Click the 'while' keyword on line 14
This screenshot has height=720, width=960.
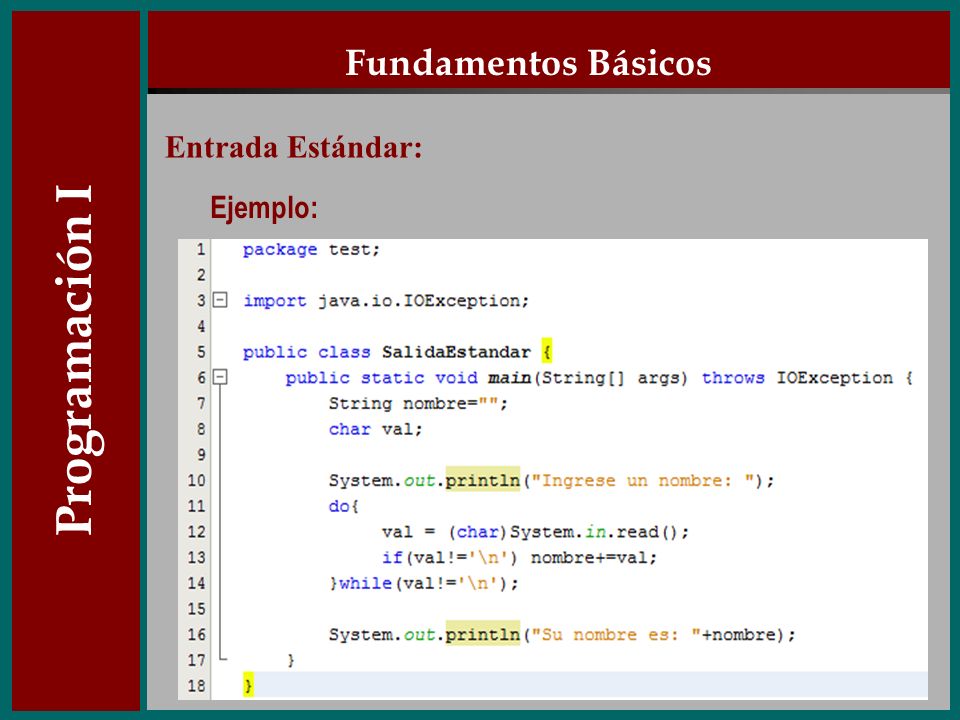click(366, 583)
